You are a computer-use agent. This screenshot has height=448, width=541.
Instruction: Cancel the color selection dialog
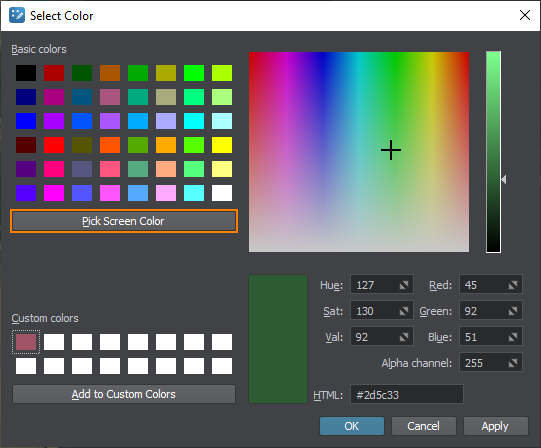(423, 426)
